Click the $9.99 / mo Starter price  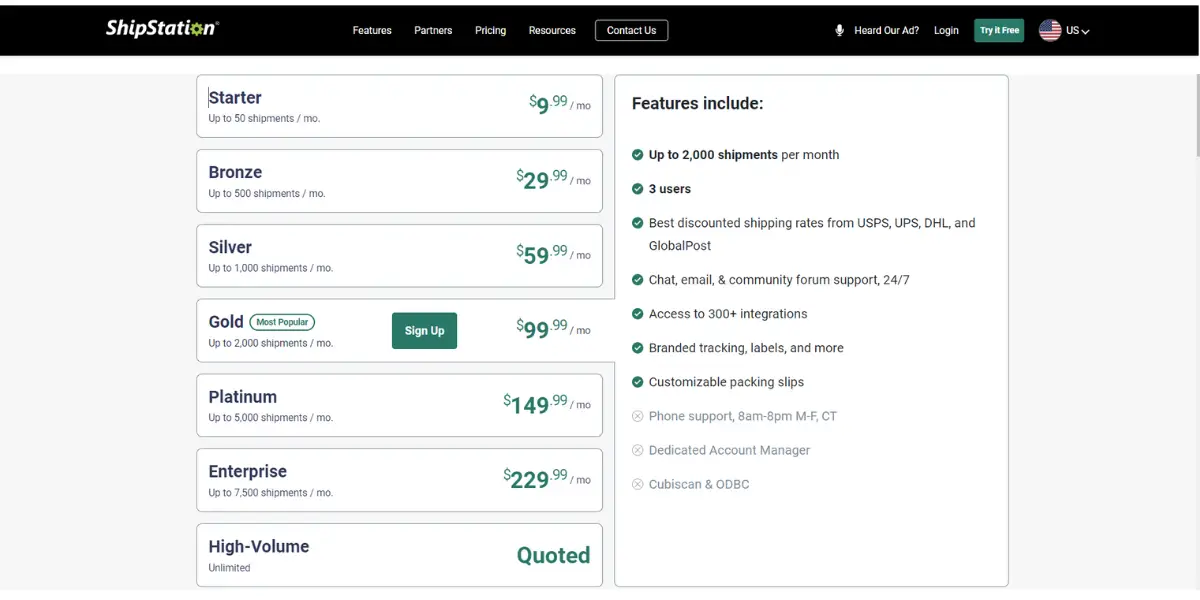click(x=560, y=104)
